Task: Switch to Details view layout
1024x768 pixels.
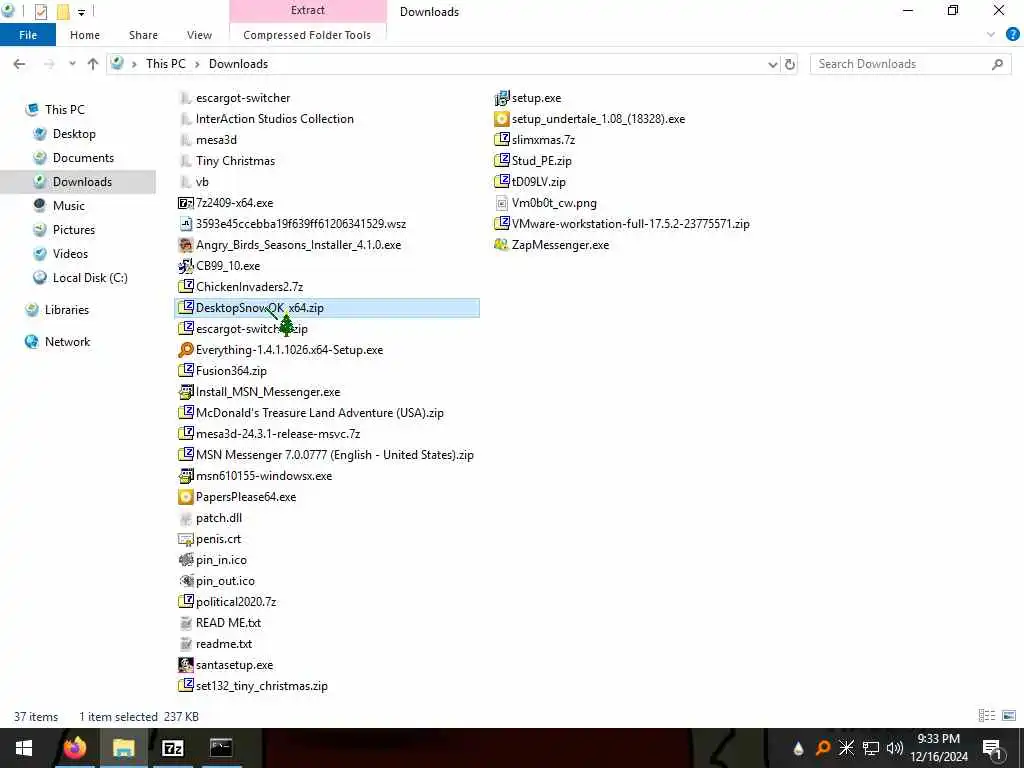Action: [x=986, y=716]
